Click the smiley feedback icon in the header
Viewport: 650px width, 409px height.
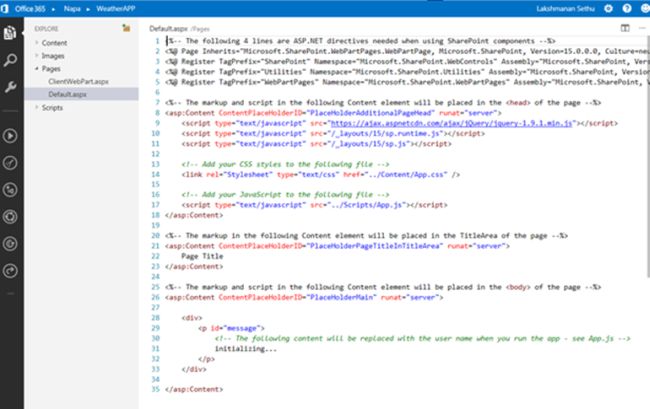pos(645,8)
